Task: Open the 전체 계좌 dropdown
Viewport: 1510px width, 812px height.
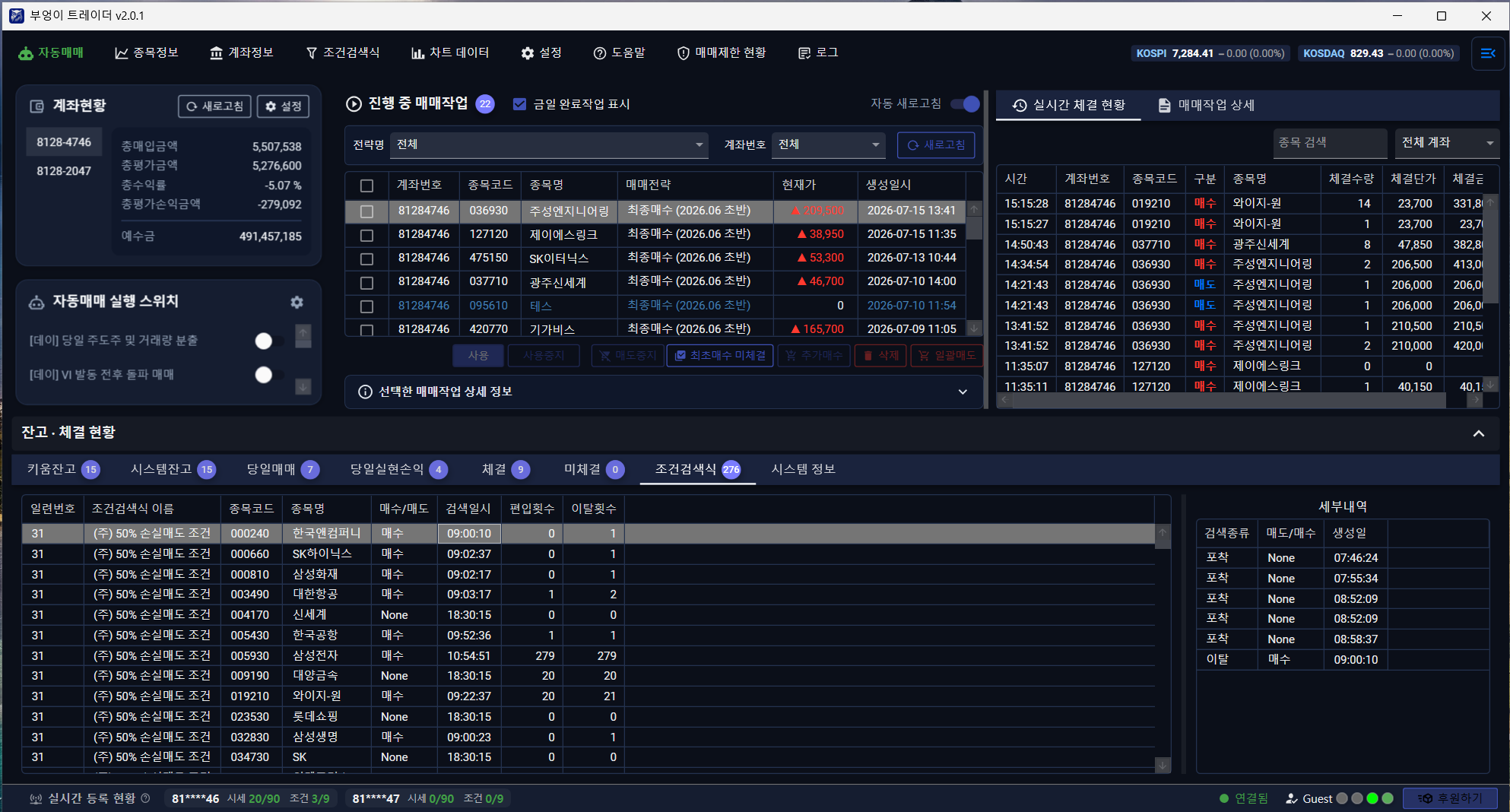Action: [x=1447, y=143]
